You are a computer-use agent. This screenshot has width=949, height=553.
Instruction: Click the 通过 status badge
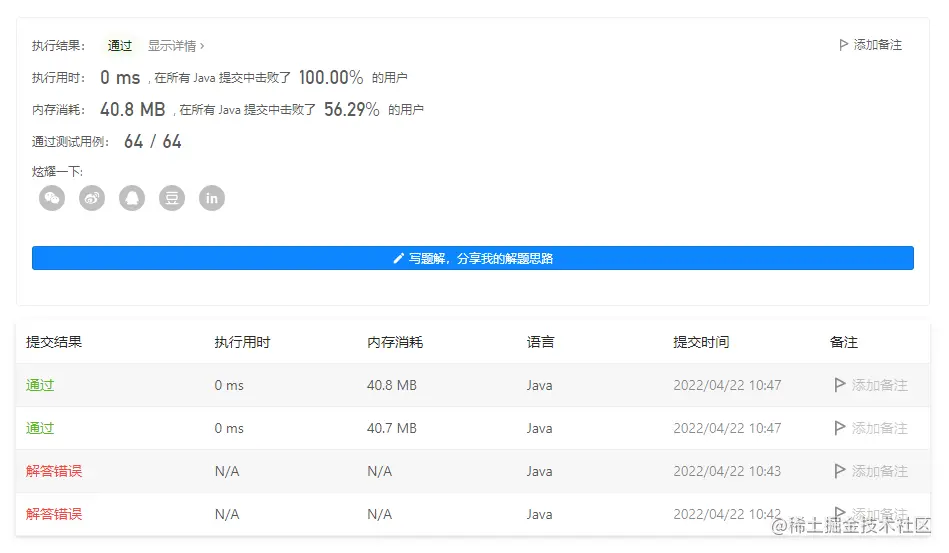[120, 46]
